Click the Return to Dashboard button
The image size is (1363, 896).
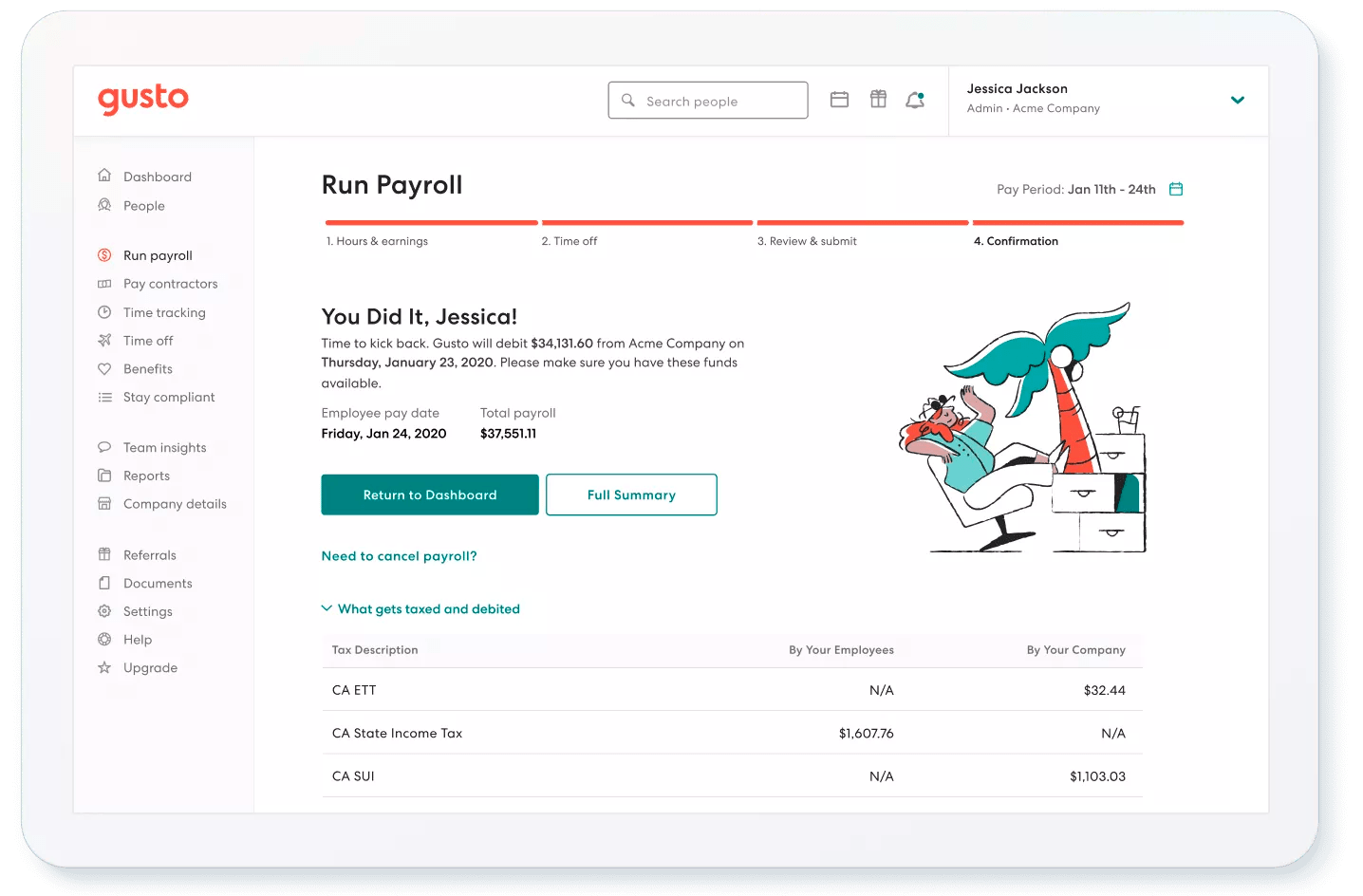point(429,495)
